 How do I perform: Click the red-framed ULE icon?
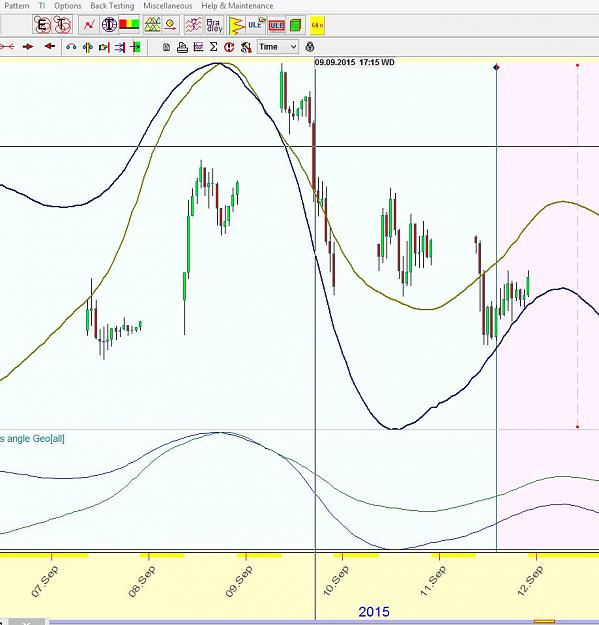pyautogui.click(x=276, y=26)
